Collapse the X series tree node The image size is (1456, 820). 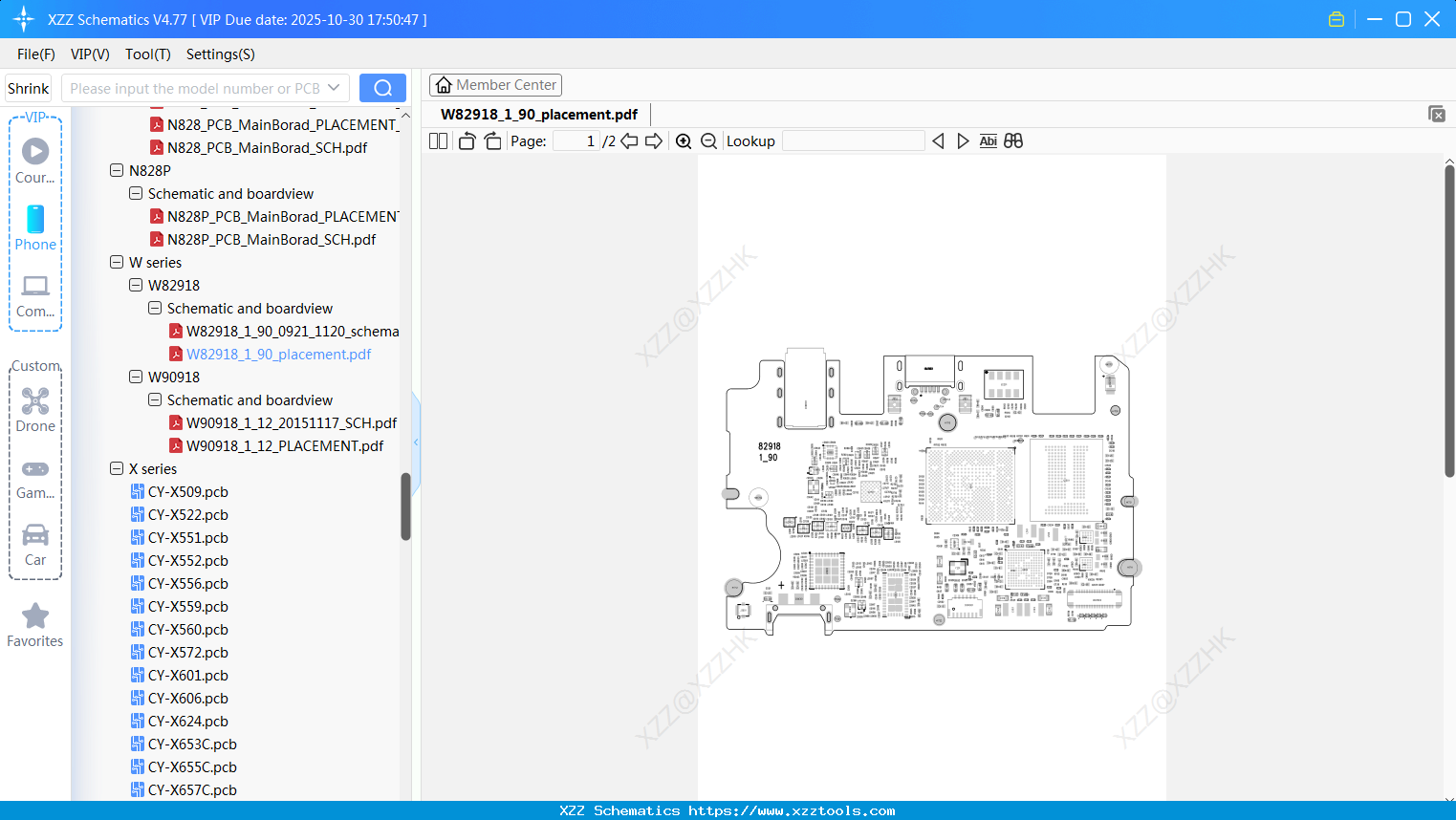tap(117, 468)
